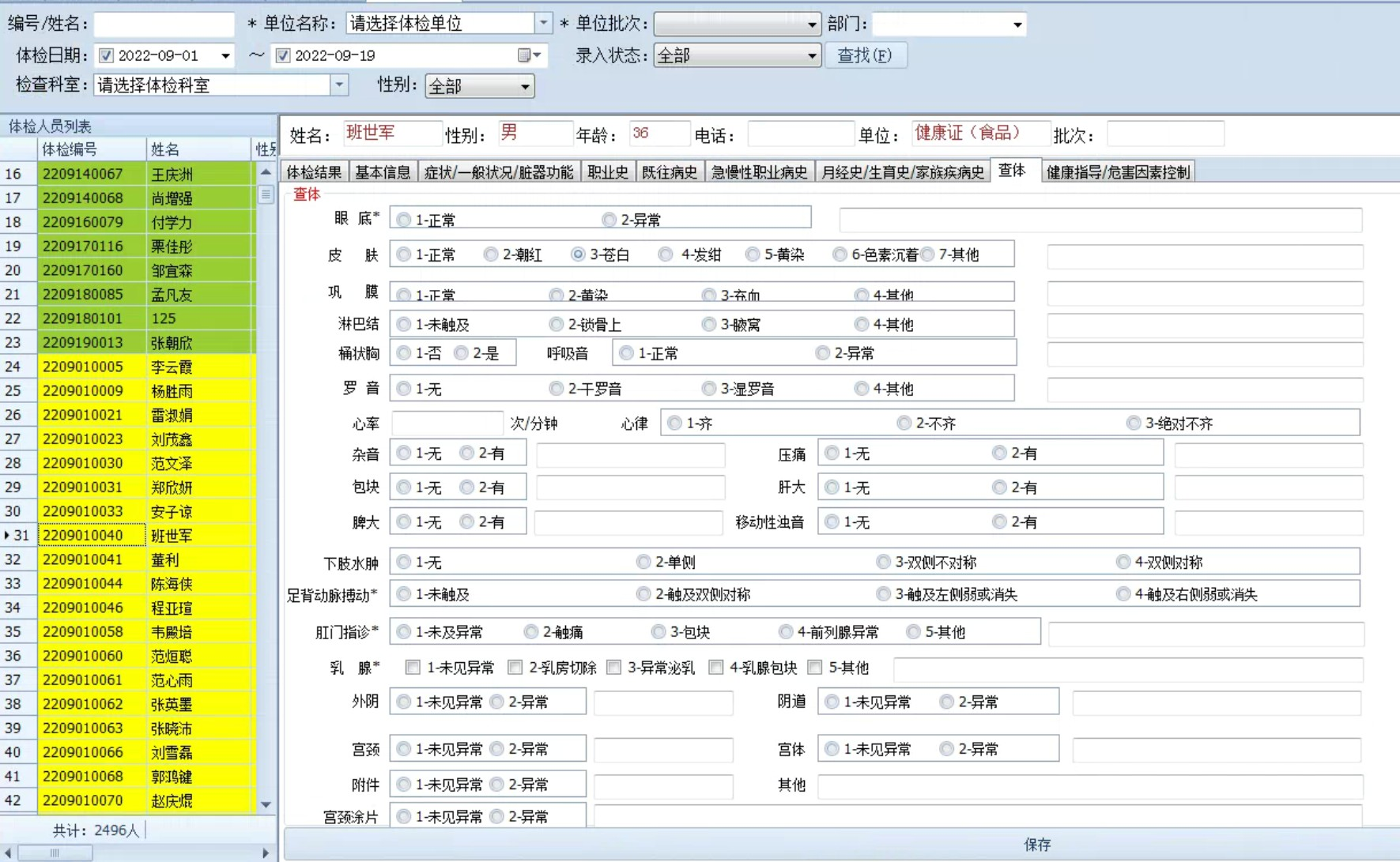Image resolution: width=1400 pixels, height=862 pixels.
Task: Click the list scroll-down arrow
Action: [266, 804]
